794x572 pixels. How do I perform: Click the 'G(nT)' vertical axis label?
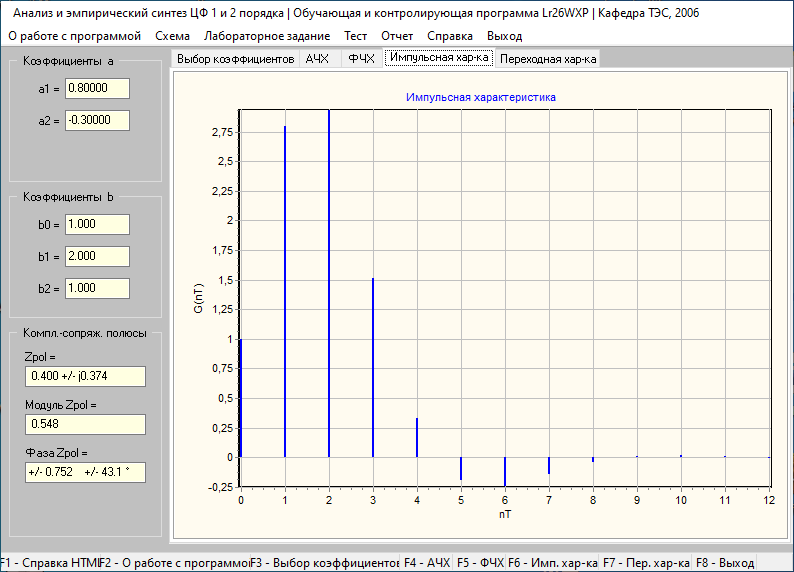[198, 298]
